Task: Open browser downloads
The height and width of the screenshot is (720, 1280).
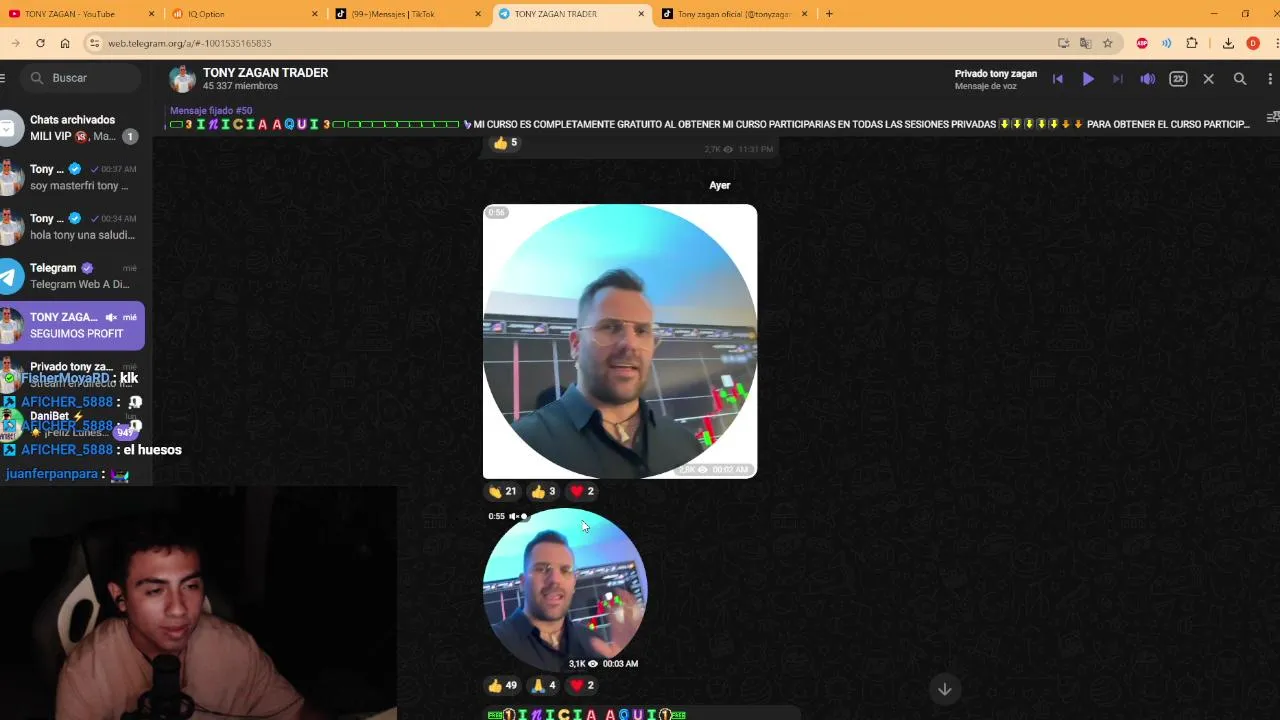Action: coord(1228,43)
